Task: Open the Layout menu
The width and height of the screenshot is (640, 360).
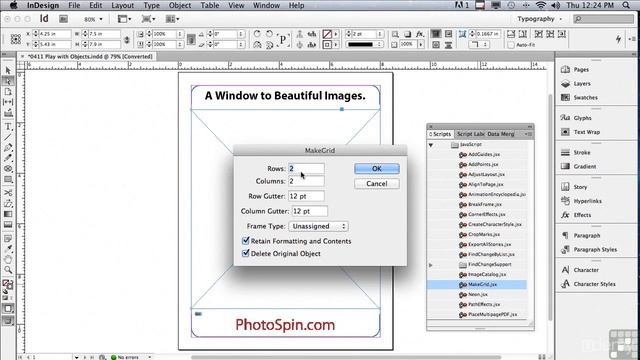Action: click(122, 5)
